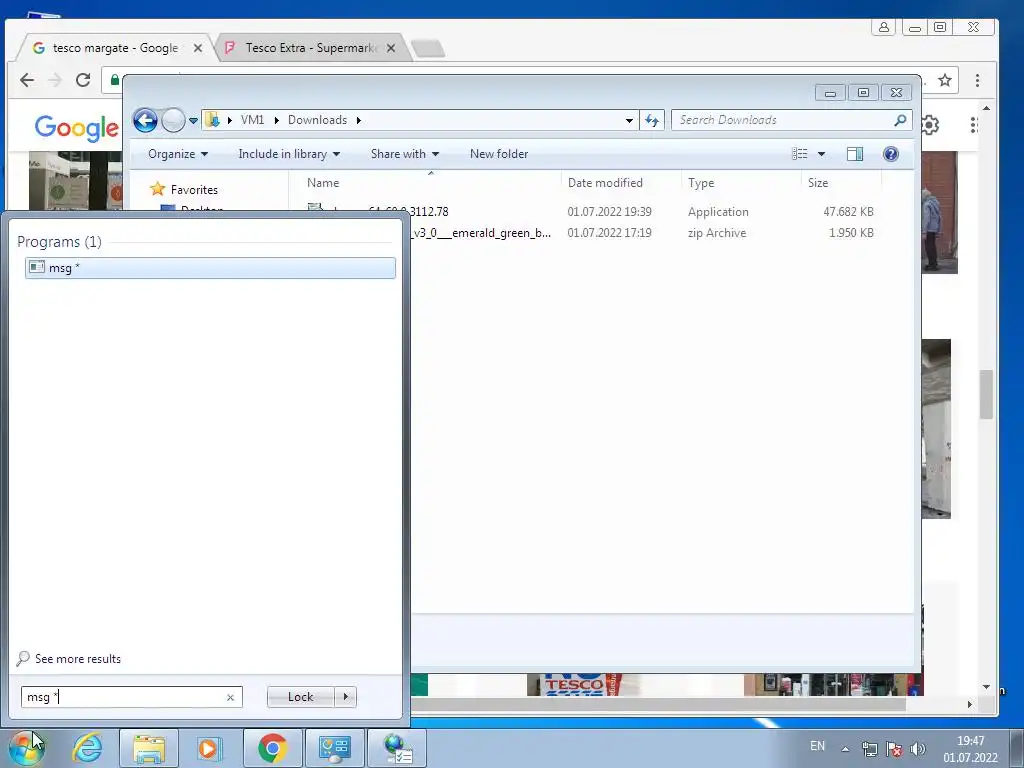
Task: Click the network tray icon
Action: click(x=869, y=749)
